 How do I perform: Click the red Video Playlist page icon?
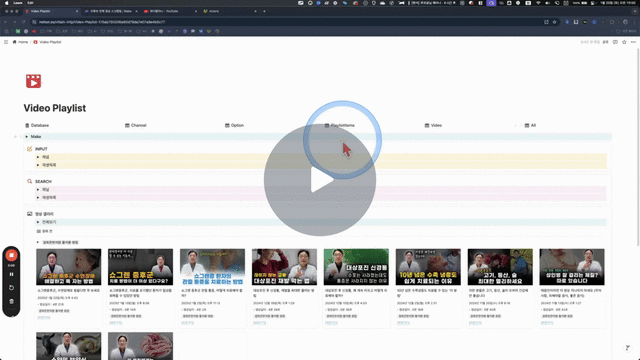33,81
